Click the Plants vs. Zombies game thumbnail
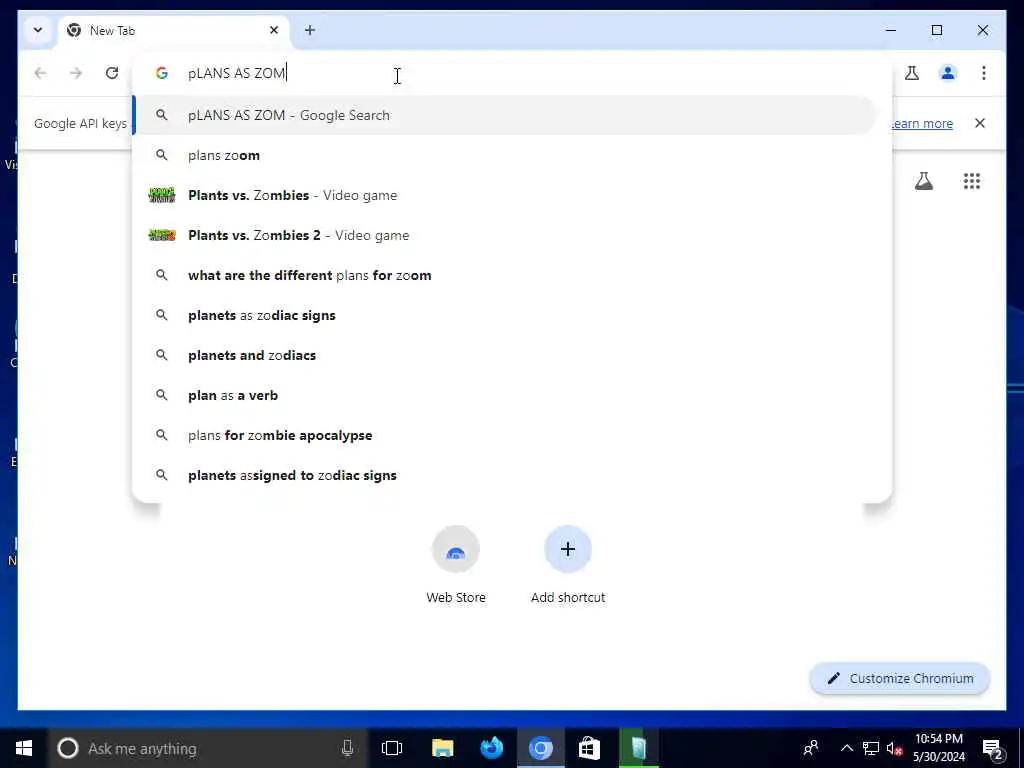The image size is (1024, 768). 162,195
